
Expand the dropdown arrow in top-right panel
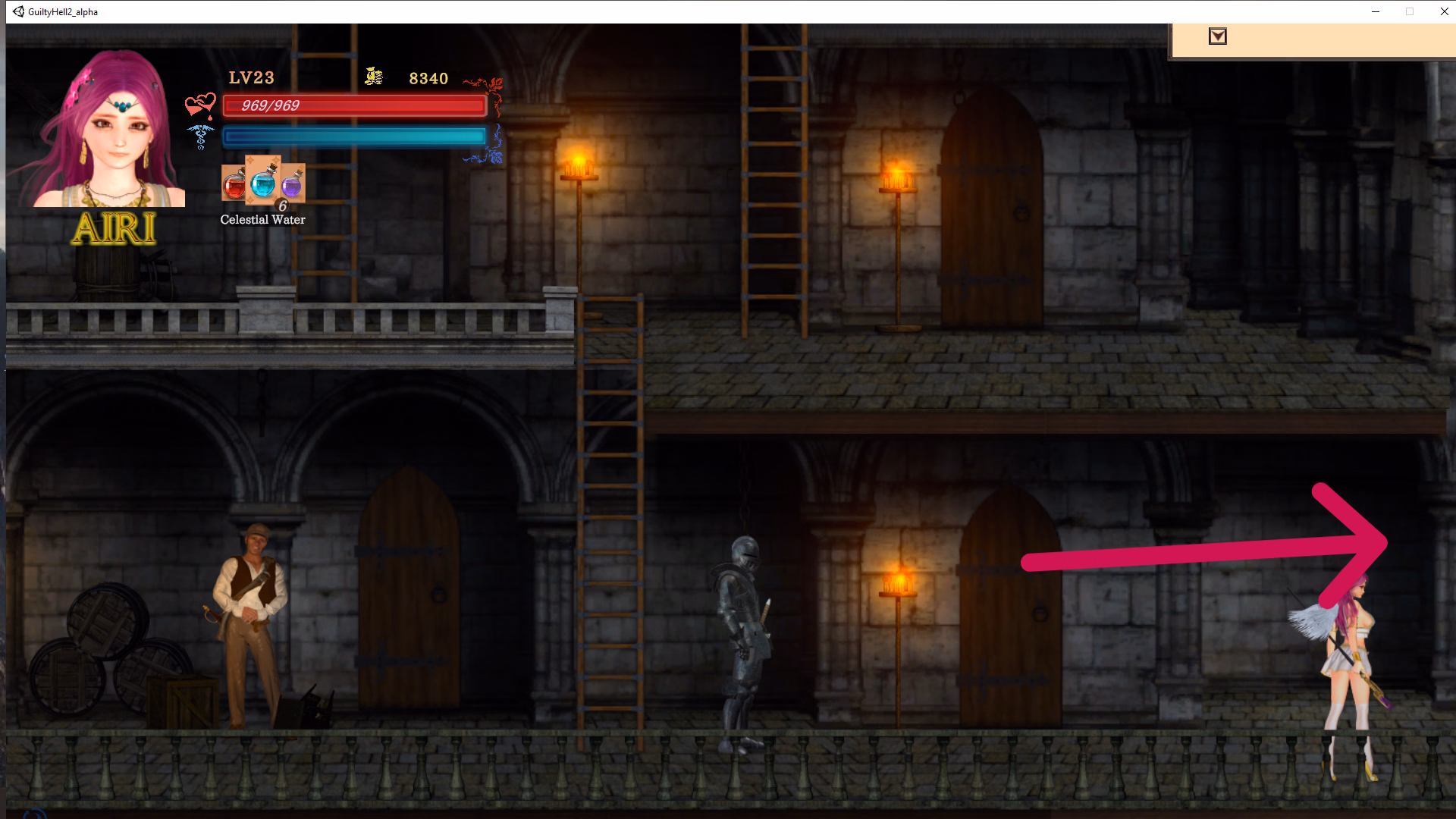coord(1217,36)
